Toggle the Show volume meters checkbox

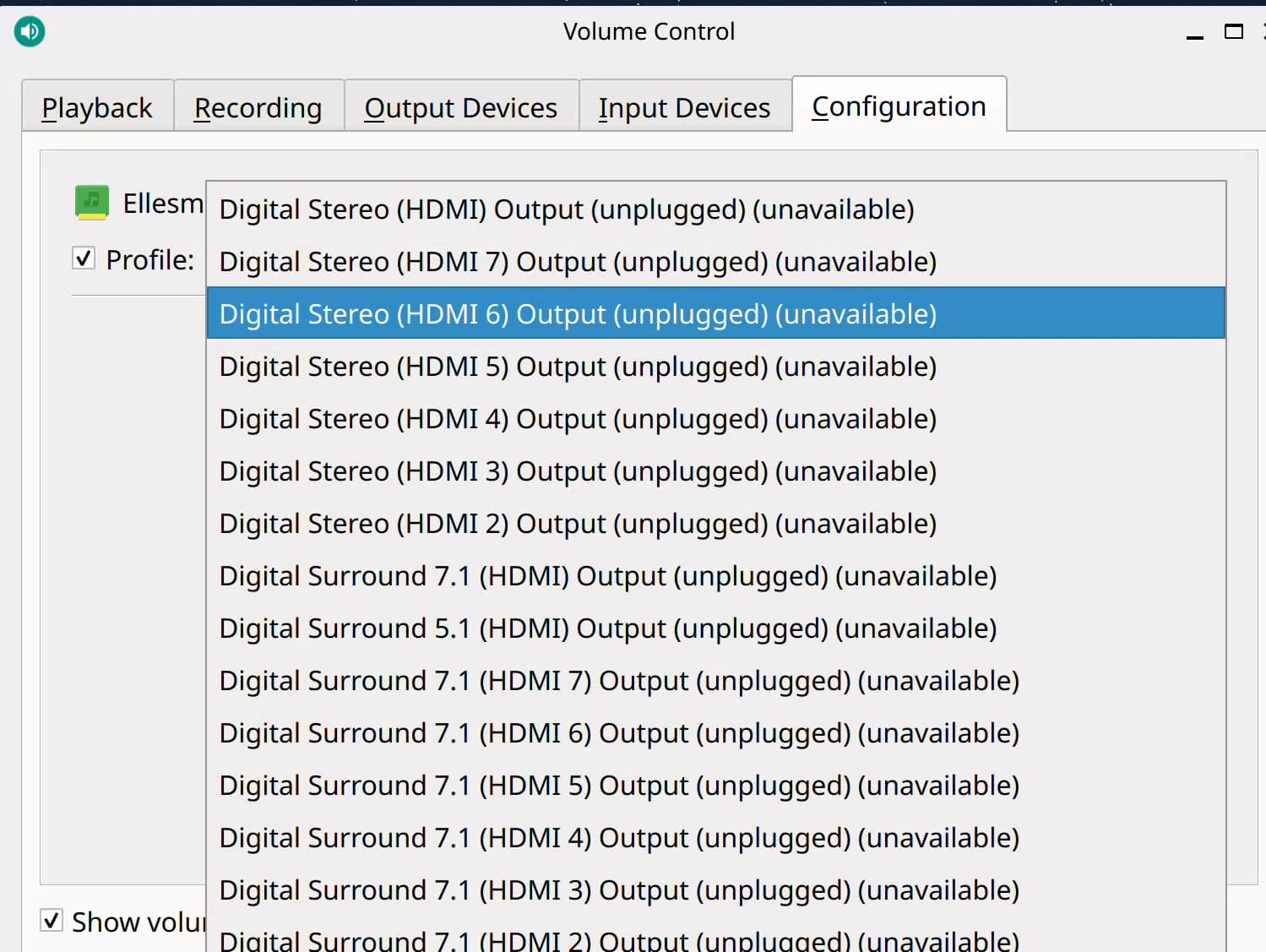click(52, 920)
